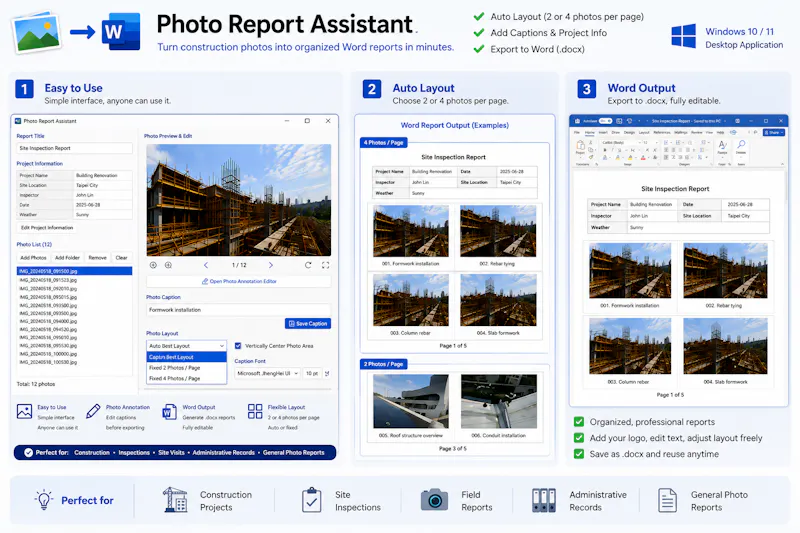Click Find magnifier icon in Word ribbon
This screenshot has height=533, width=800.
click(741, 144)
